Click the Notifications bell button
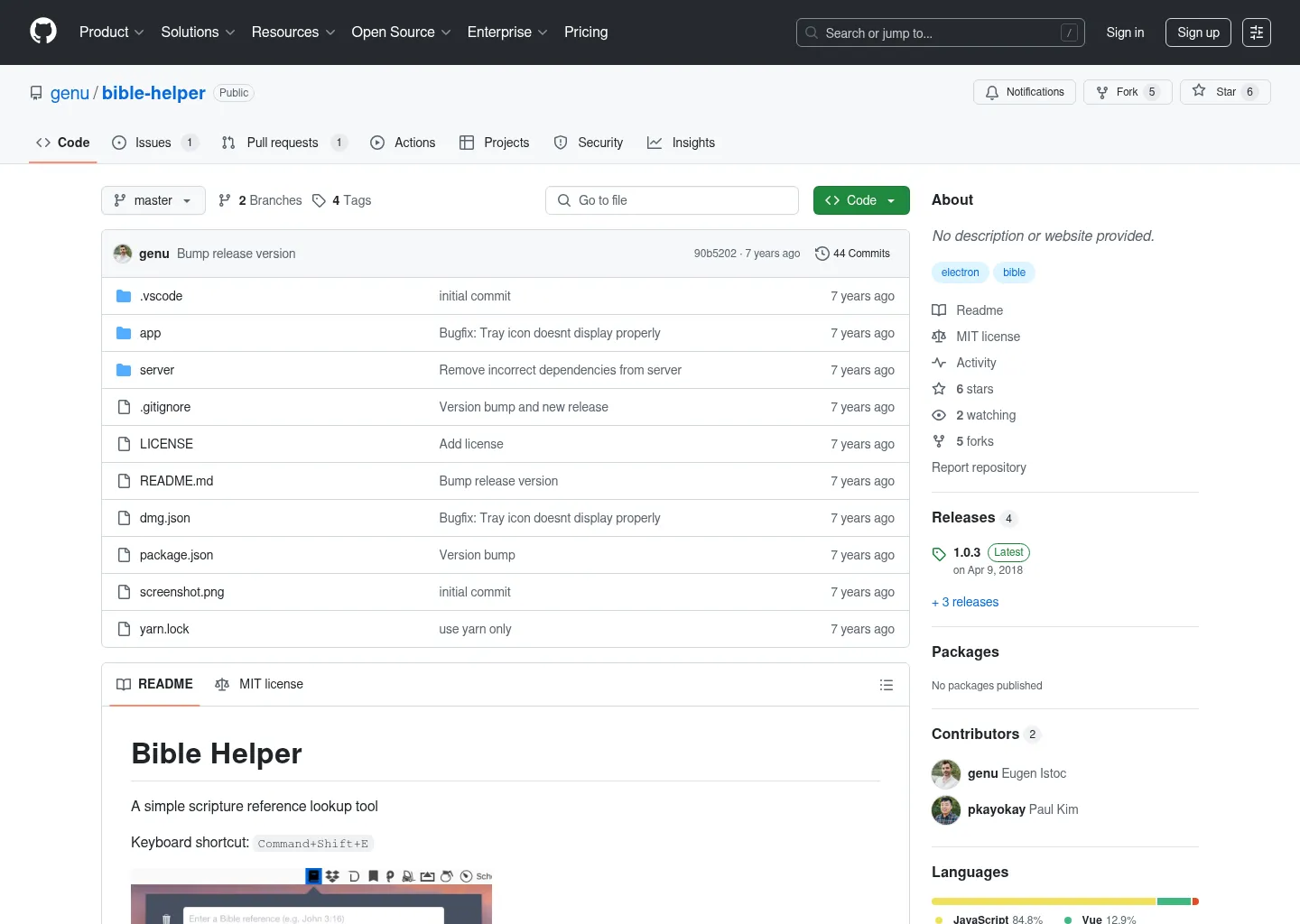 pos(1025,92)
